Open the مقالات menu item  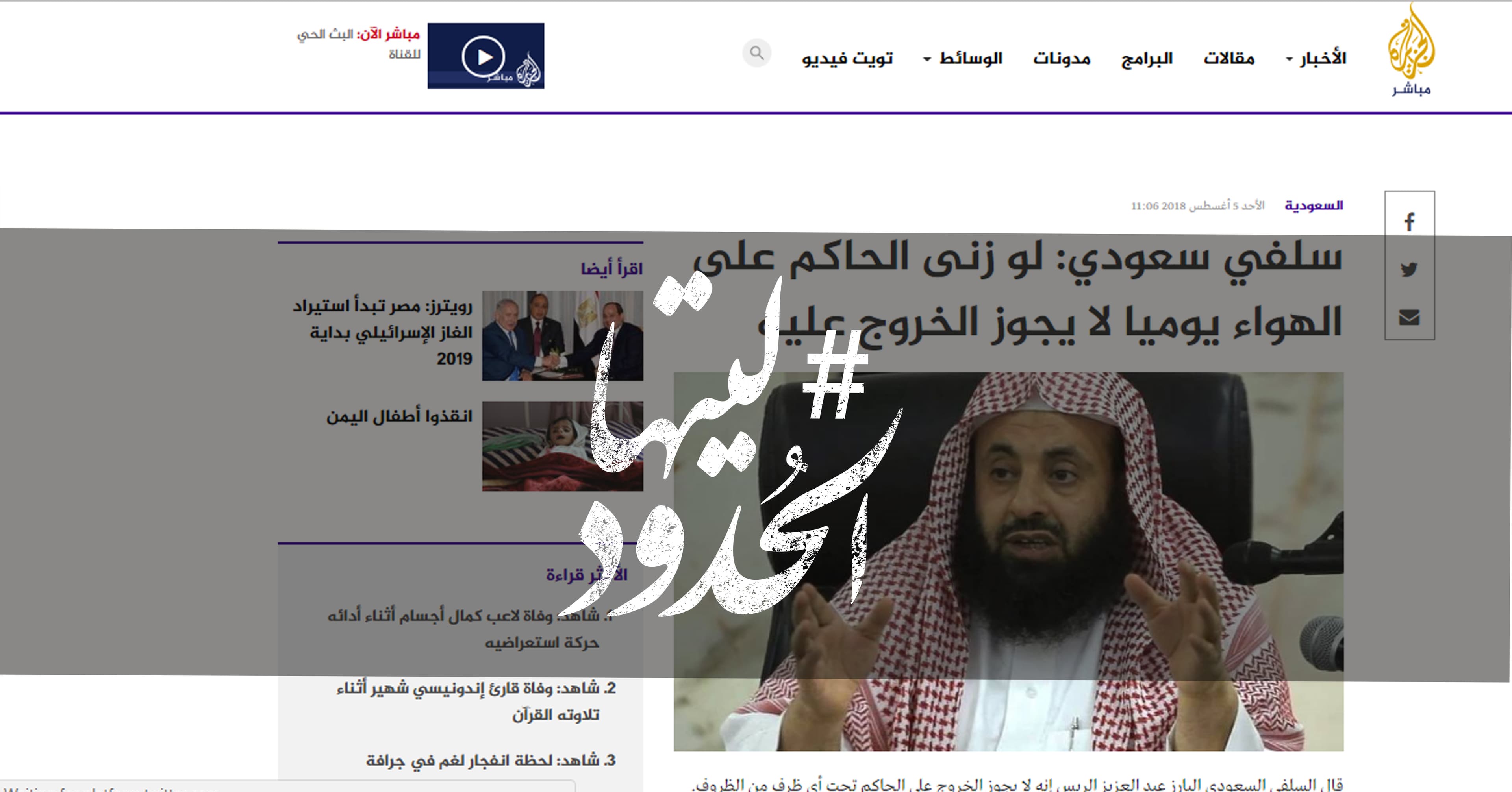coord(1229,58)
